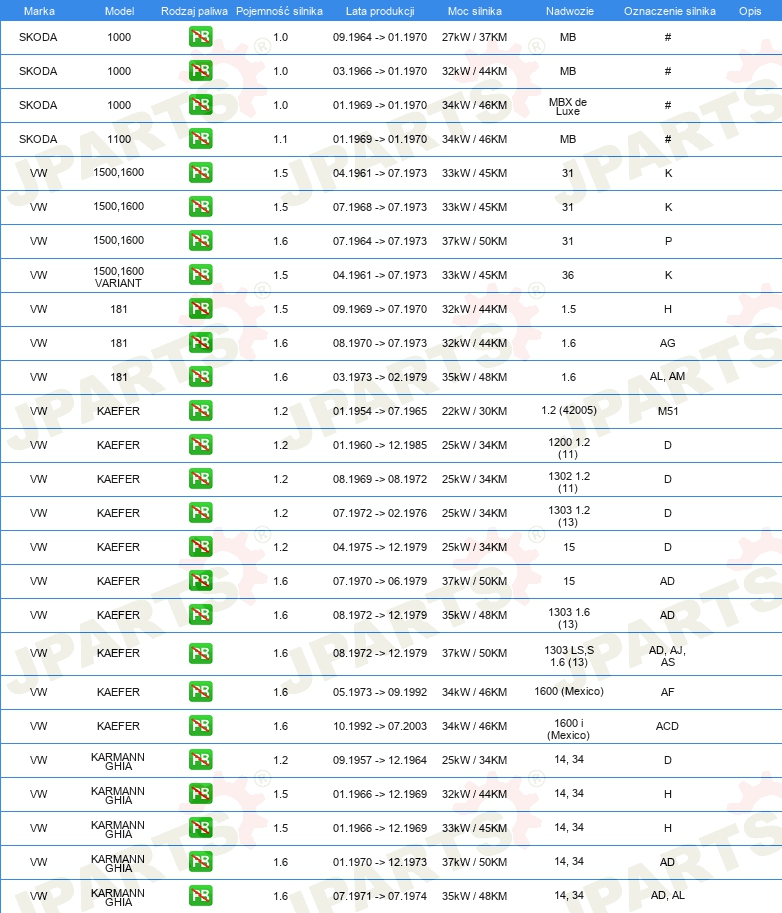The image size is (782, 913).
Task: Click fuel icon in SKODA 1000 03.1966 row
Action: pyautogui.click(x=200, y=70)
